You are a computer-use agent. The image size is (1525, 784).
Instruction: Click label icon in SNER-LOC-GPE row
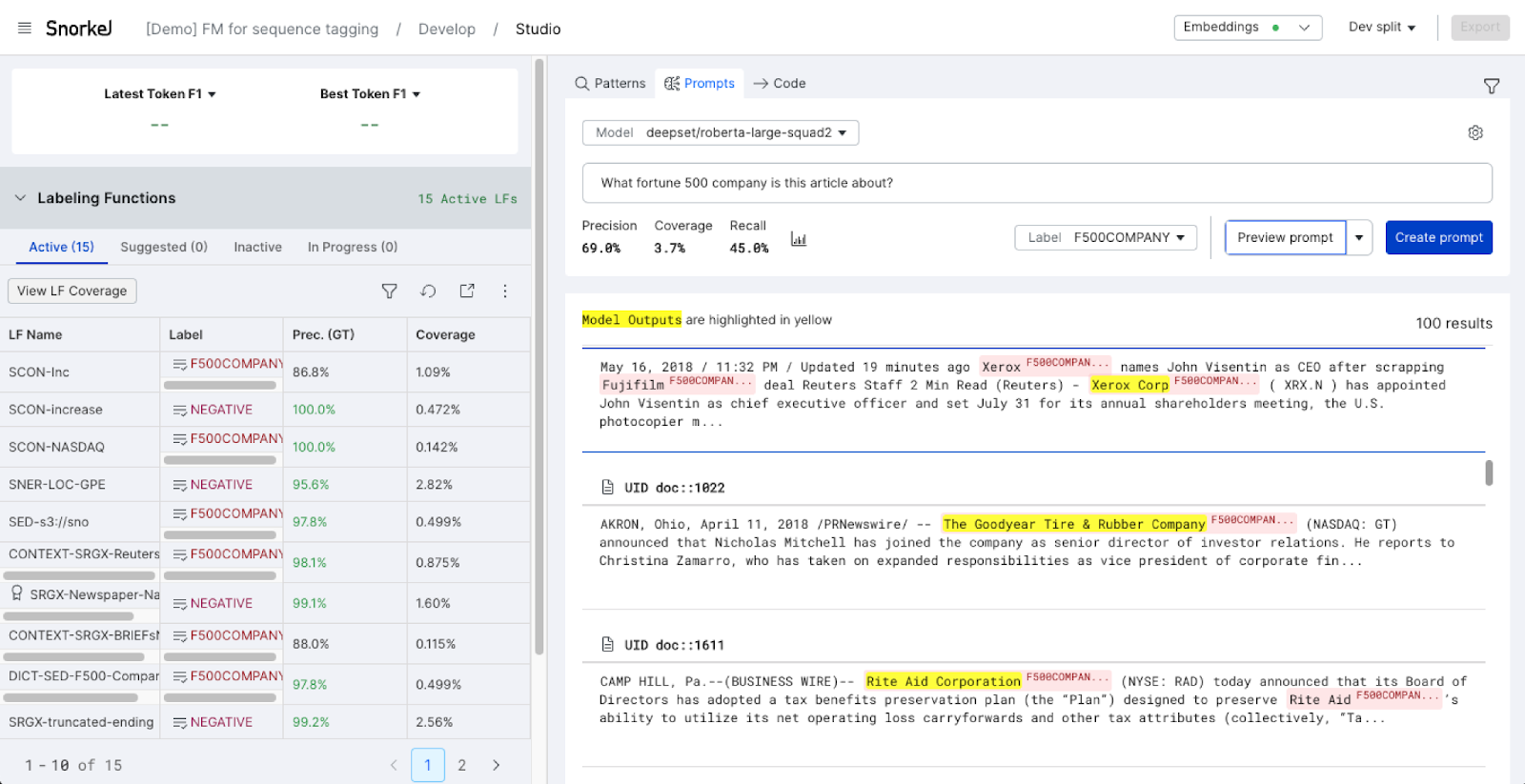coord(179,485)
